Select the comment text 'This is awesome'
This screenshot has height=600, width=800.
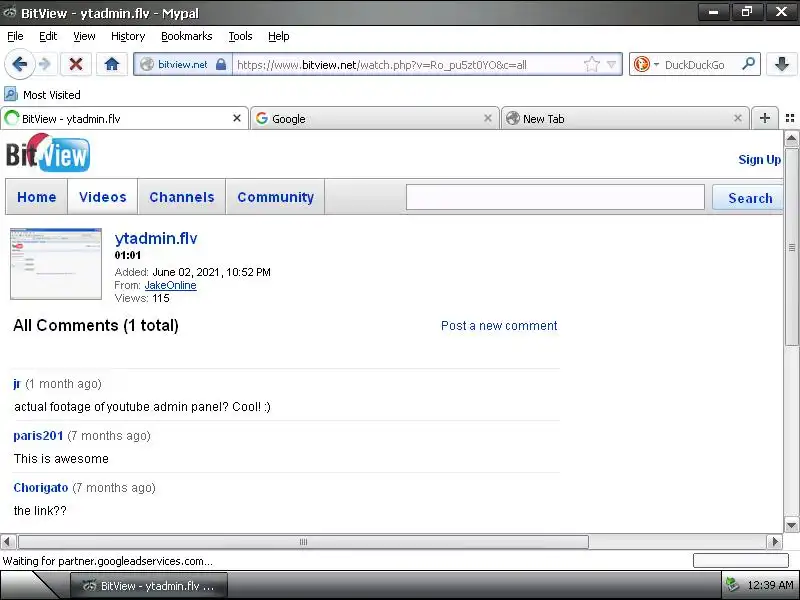click(61, 459)
